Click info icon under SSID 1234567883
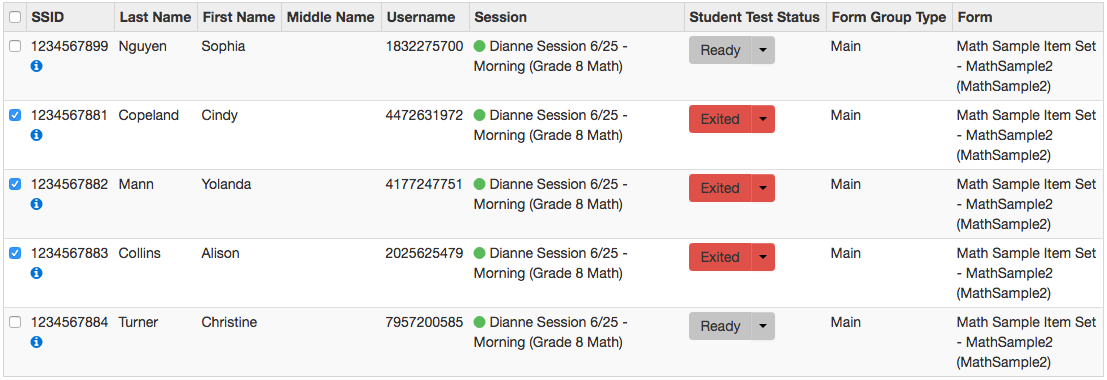The image size is (1107, 380). [37, 273]
